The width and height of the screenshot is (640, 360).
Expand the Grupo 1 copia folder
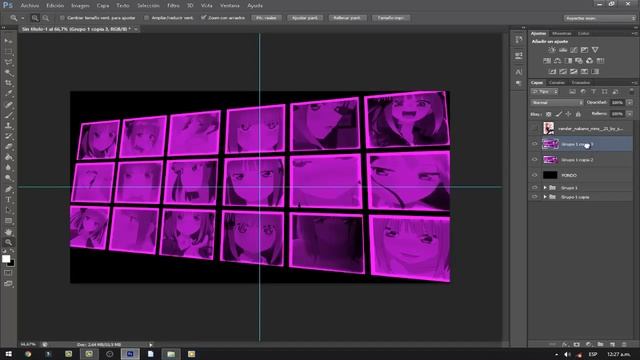click(x=545, y=197)
